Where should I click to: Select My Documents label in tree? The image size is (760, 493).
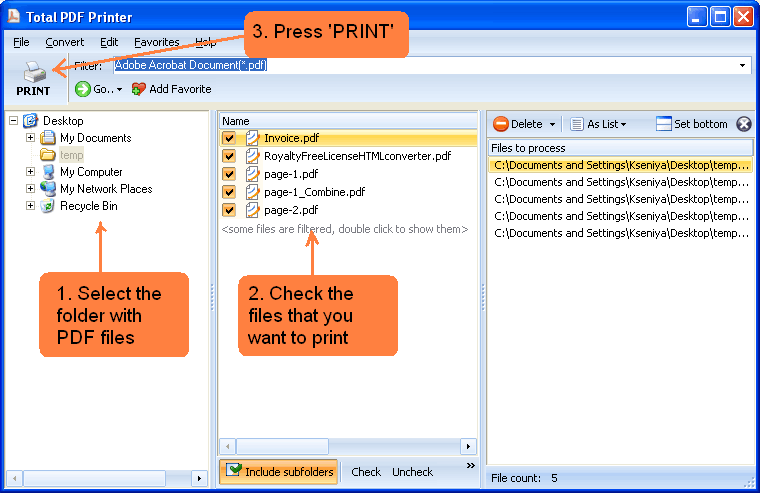[x=95, y=138]
